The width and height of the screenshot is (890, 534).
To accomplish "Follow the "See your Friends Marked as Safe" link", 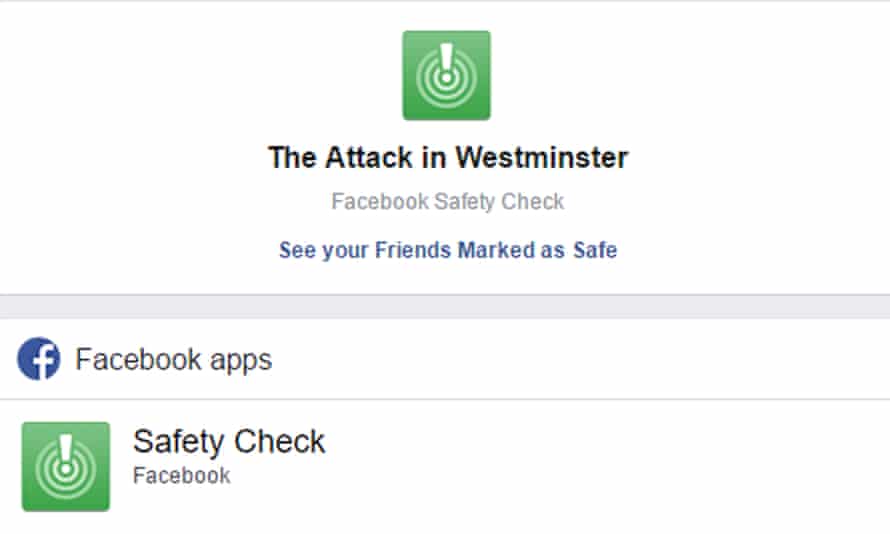I will pyautogui.click(x=447, y=250).
